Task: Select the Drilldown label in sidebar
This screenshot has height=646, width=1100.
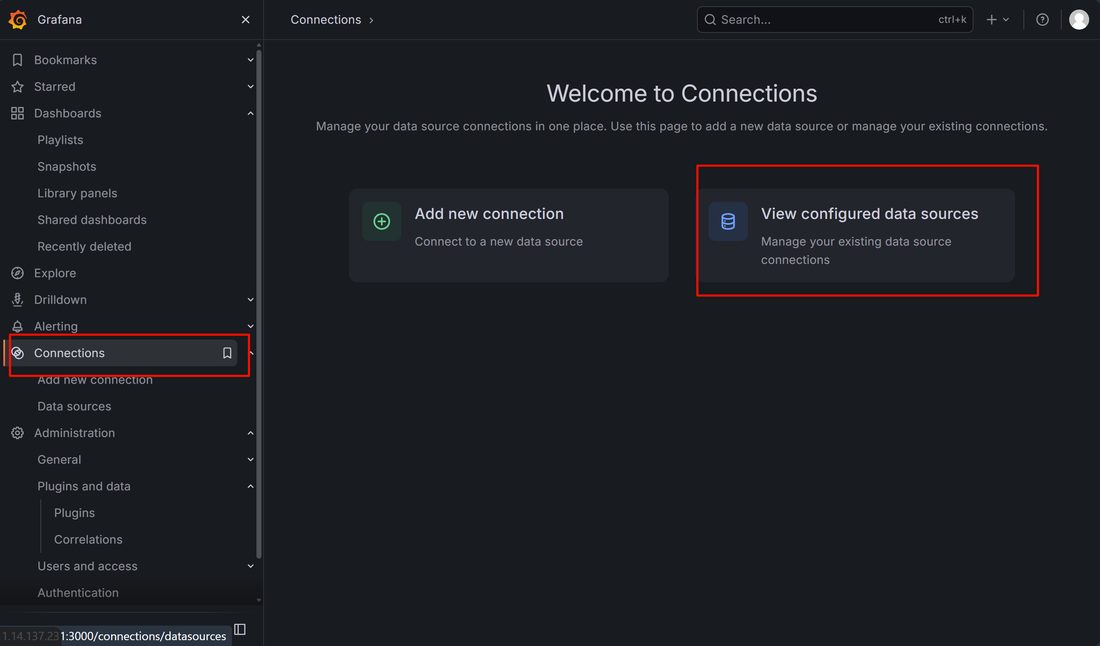Action: [x=60, y=300]
